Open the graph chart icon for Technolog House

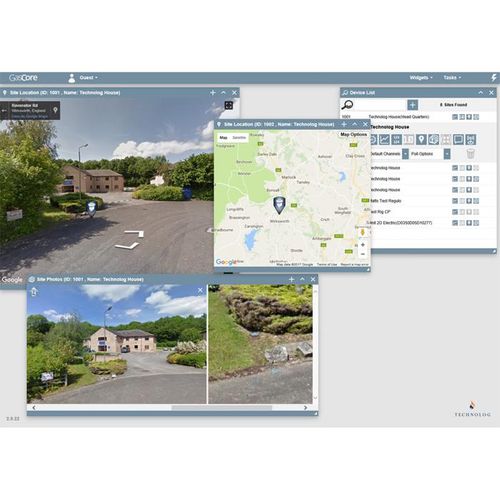click(384, 139)
